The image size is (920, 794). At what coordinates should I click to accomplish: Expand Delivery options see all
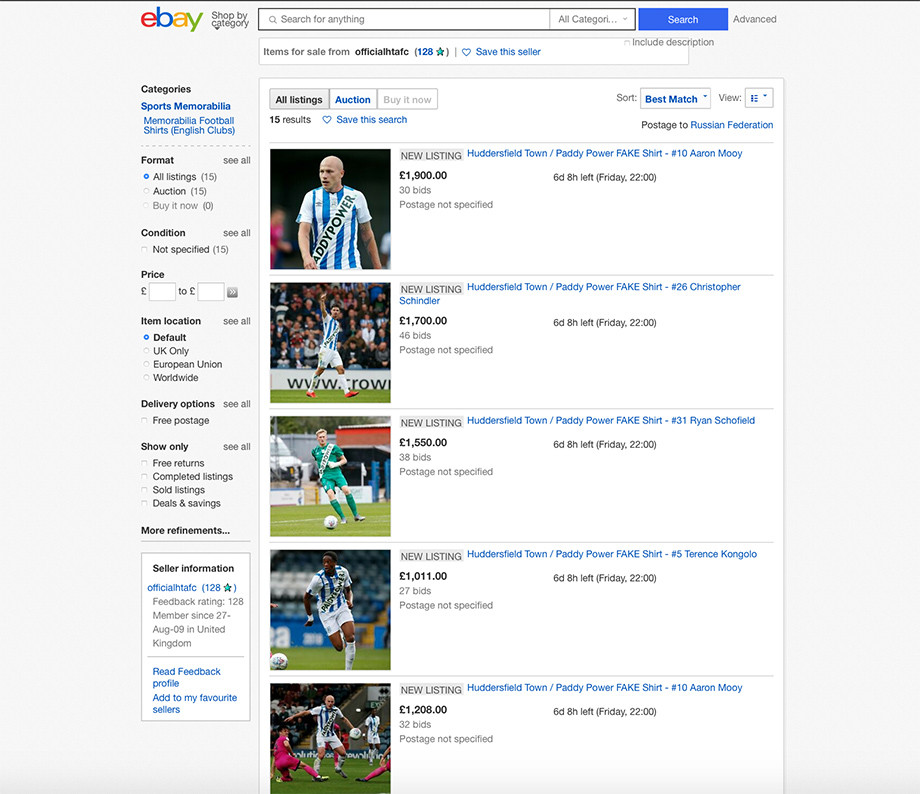[236, 404]
